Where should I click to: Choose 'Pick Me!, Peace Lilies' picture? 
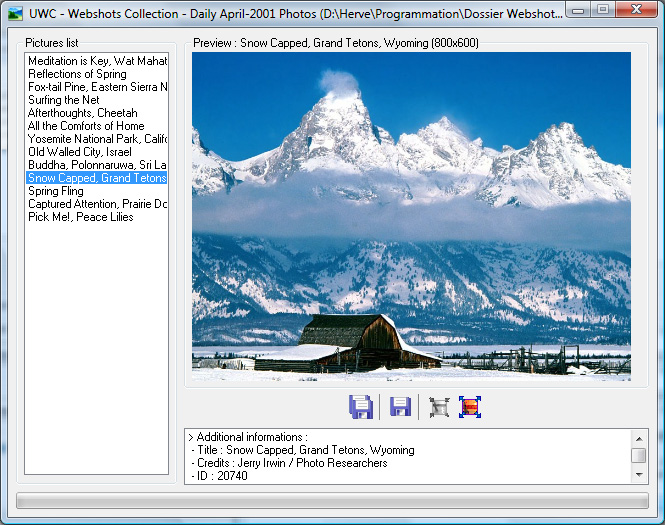[x=97, y=217]
